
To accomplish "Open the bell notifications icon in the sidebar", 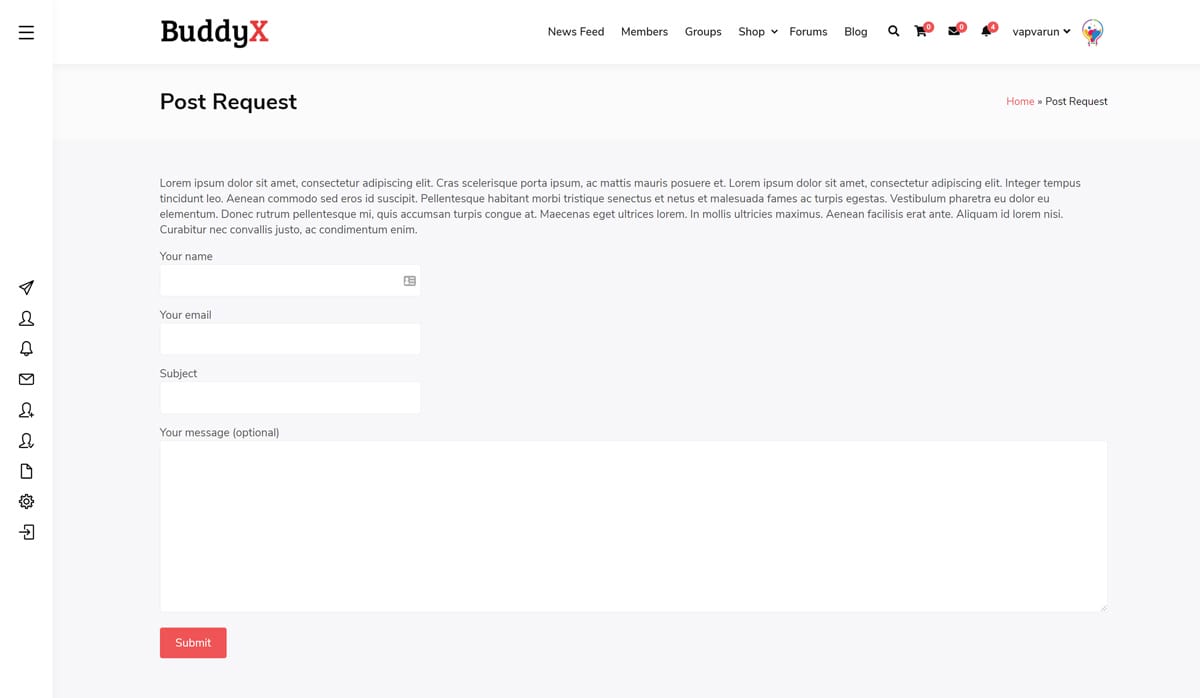I will 26,349.
